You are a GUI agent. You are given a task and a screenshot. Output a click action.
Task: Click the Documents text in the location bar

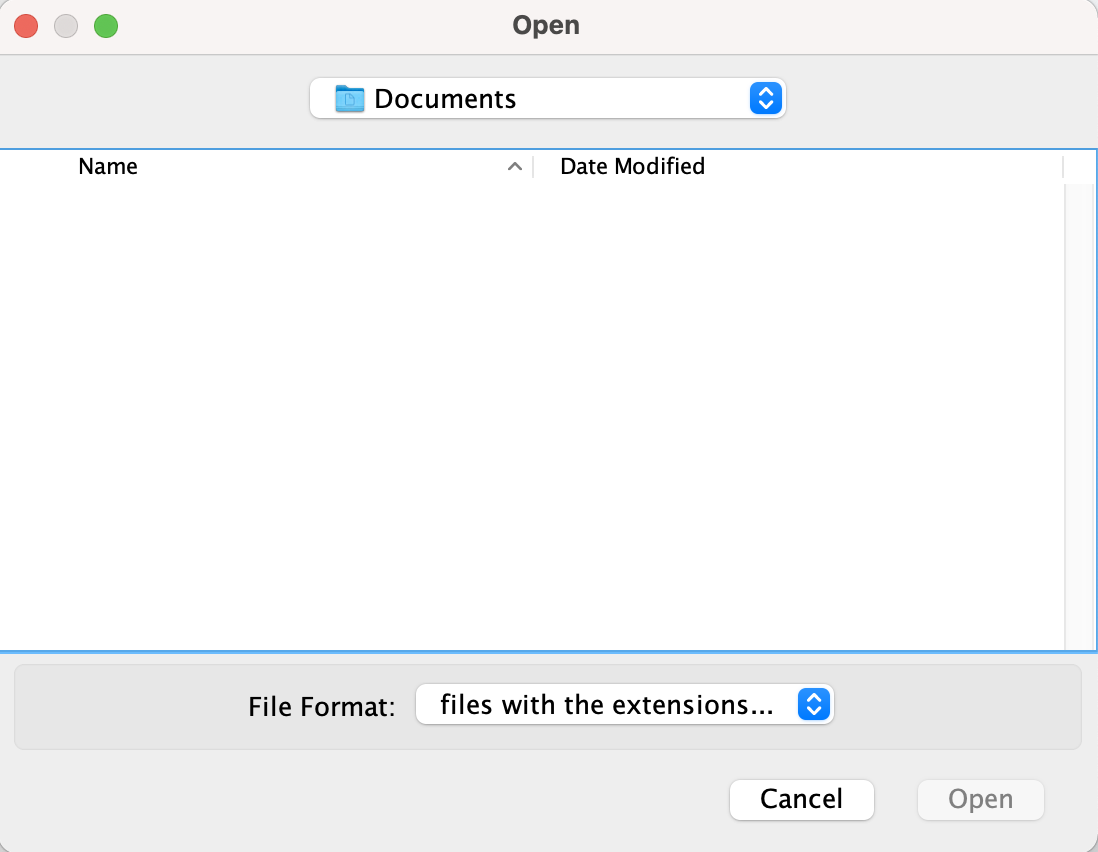[445, 98]
